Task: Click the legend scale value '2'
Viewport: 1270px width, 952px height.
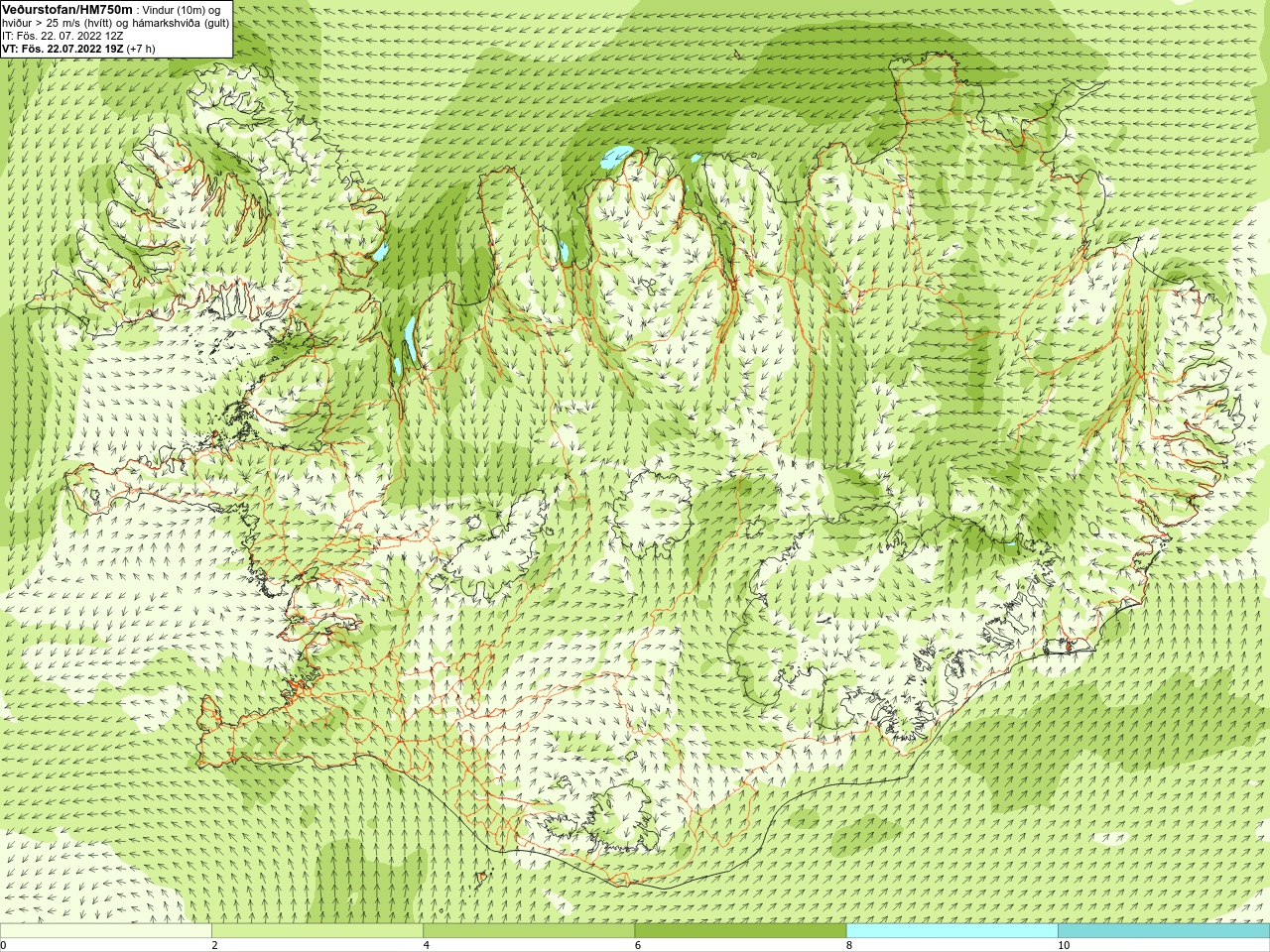Action: [x=214, y=945]
